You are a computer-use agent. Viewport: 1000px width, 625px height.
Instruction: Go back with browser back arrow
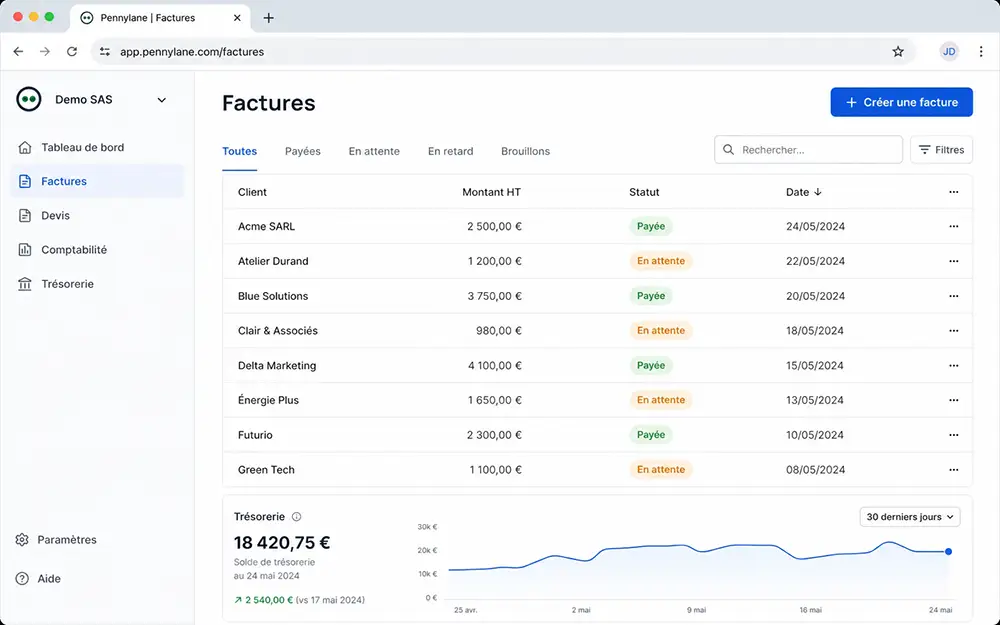tap(18, 52)
